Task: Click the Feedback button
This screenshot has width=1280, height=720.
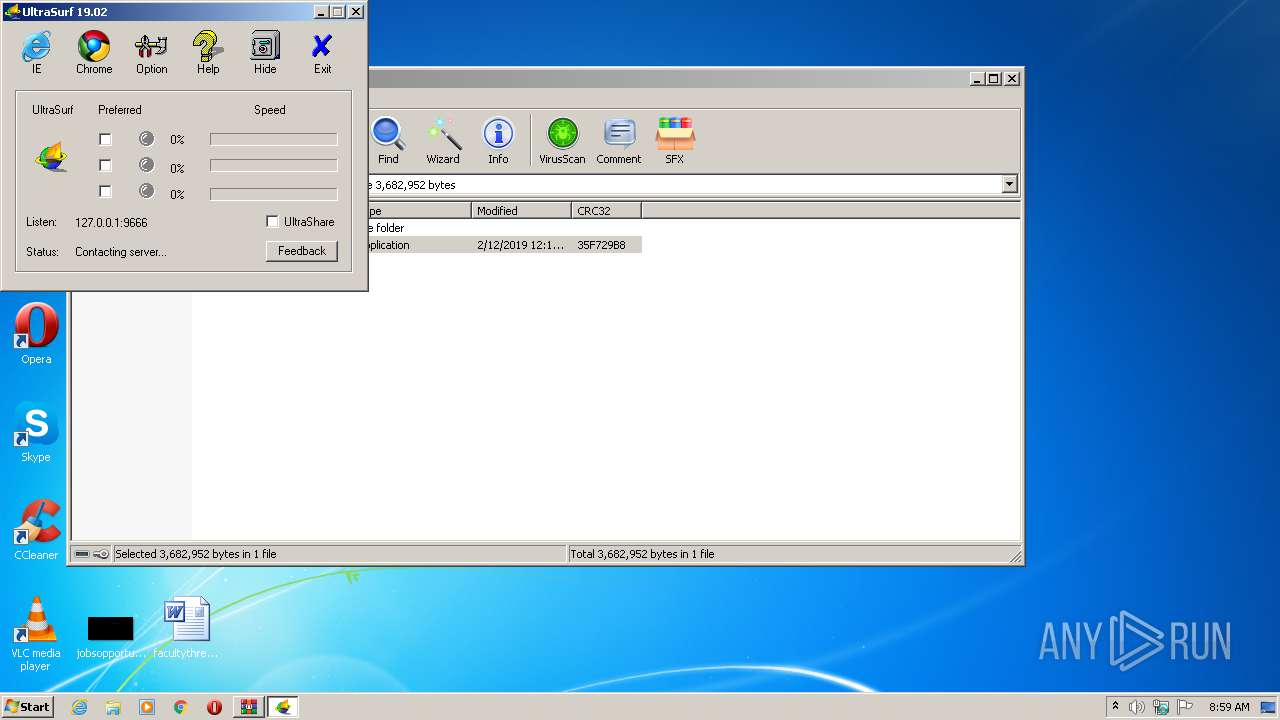Action: pos(301,251)
